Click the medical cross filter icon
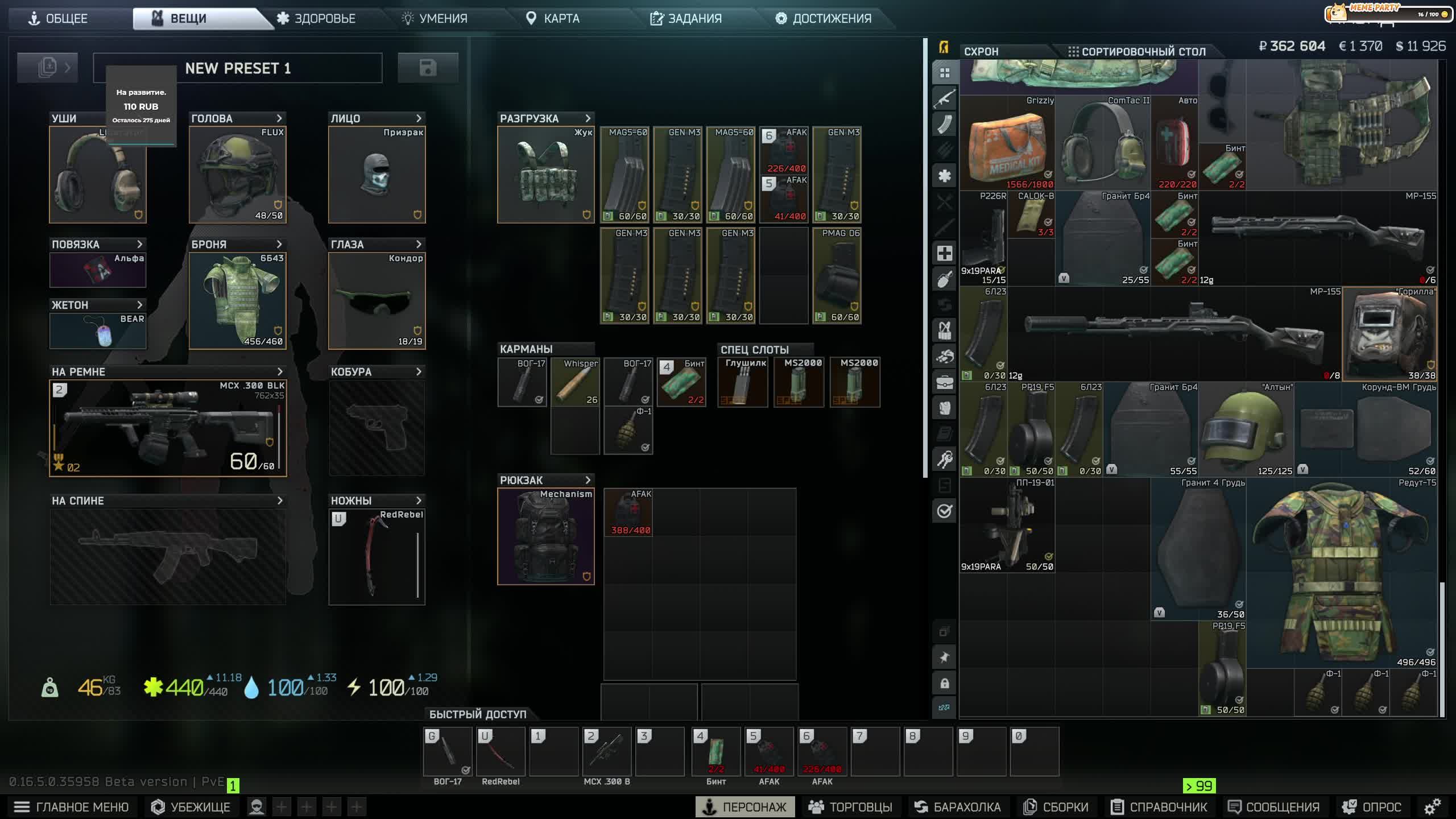Screen dimensions: 1456x819 pyautogui.click(x=944, y=253)
